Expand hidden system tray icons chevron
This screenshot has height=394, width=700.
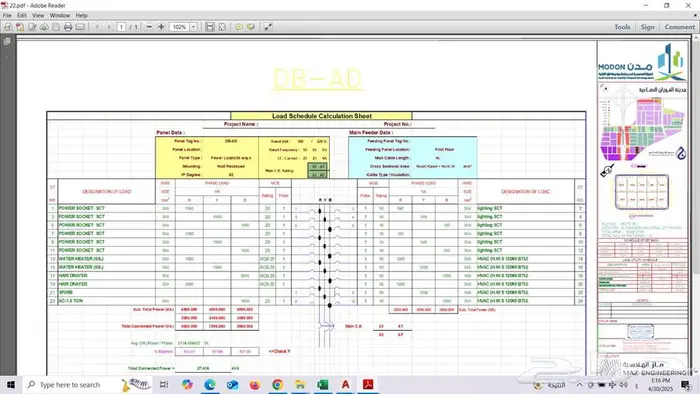[x=579, y=385]
